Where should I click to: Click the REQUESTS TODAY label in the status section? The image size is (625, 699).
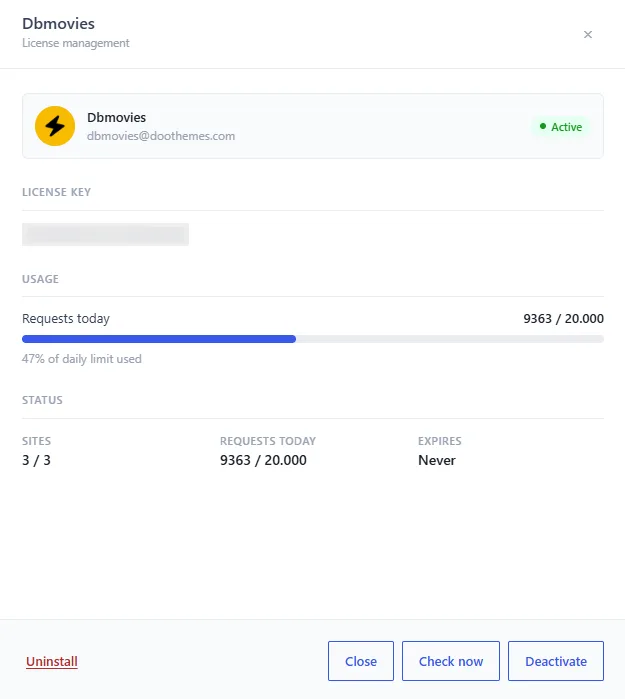pos(268,441)
